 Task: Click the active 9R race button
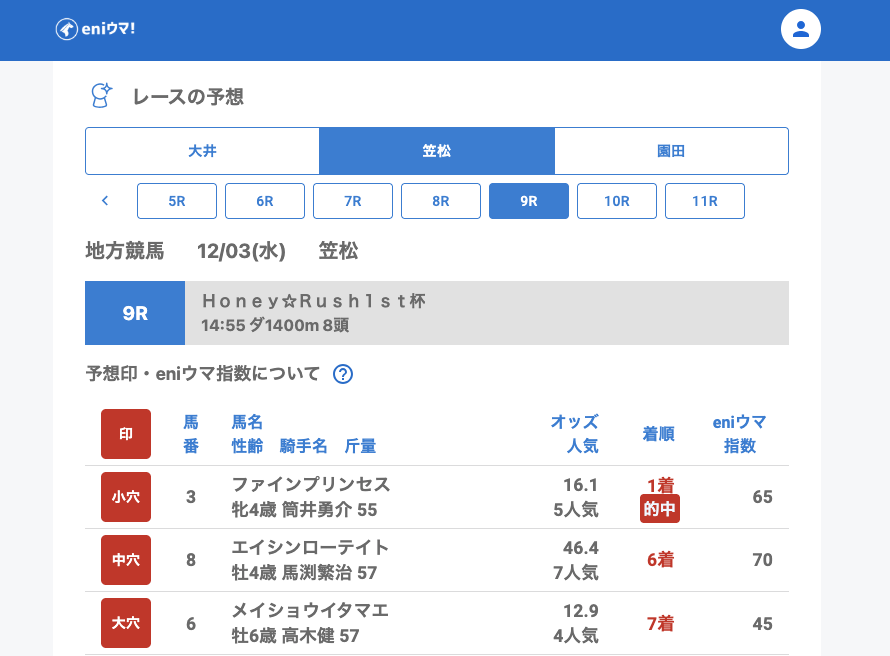pyautogui.click(x=529, y=201)
